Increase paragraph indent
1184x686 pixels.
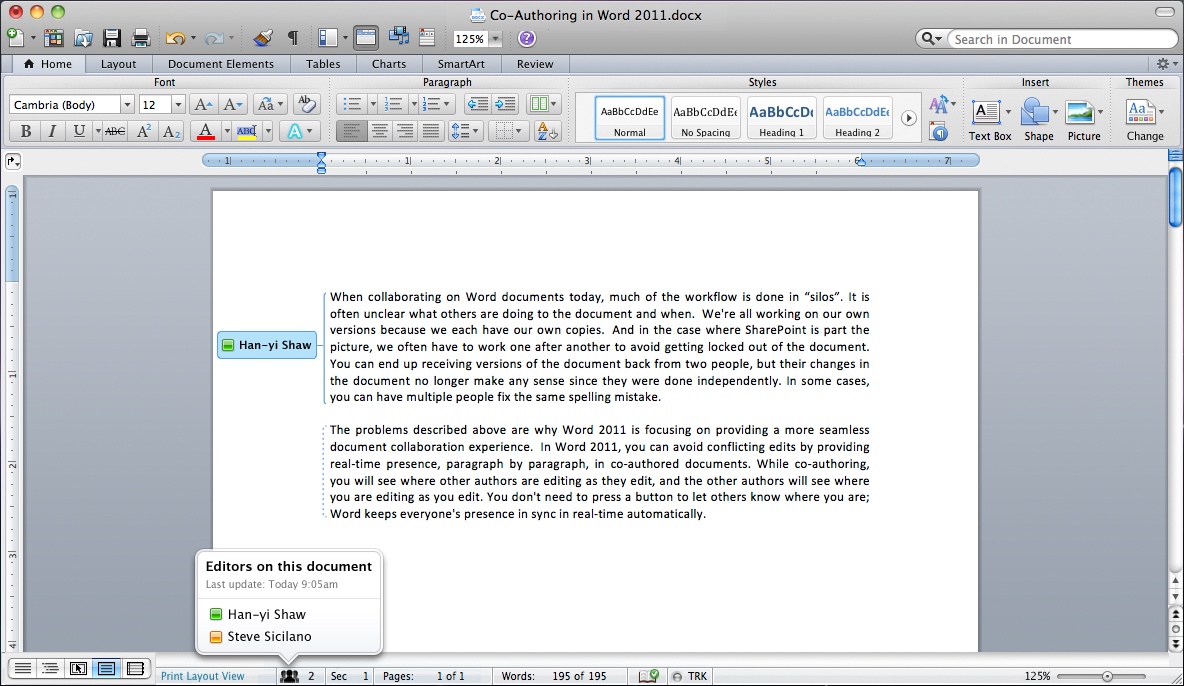(x=504, y=104)
